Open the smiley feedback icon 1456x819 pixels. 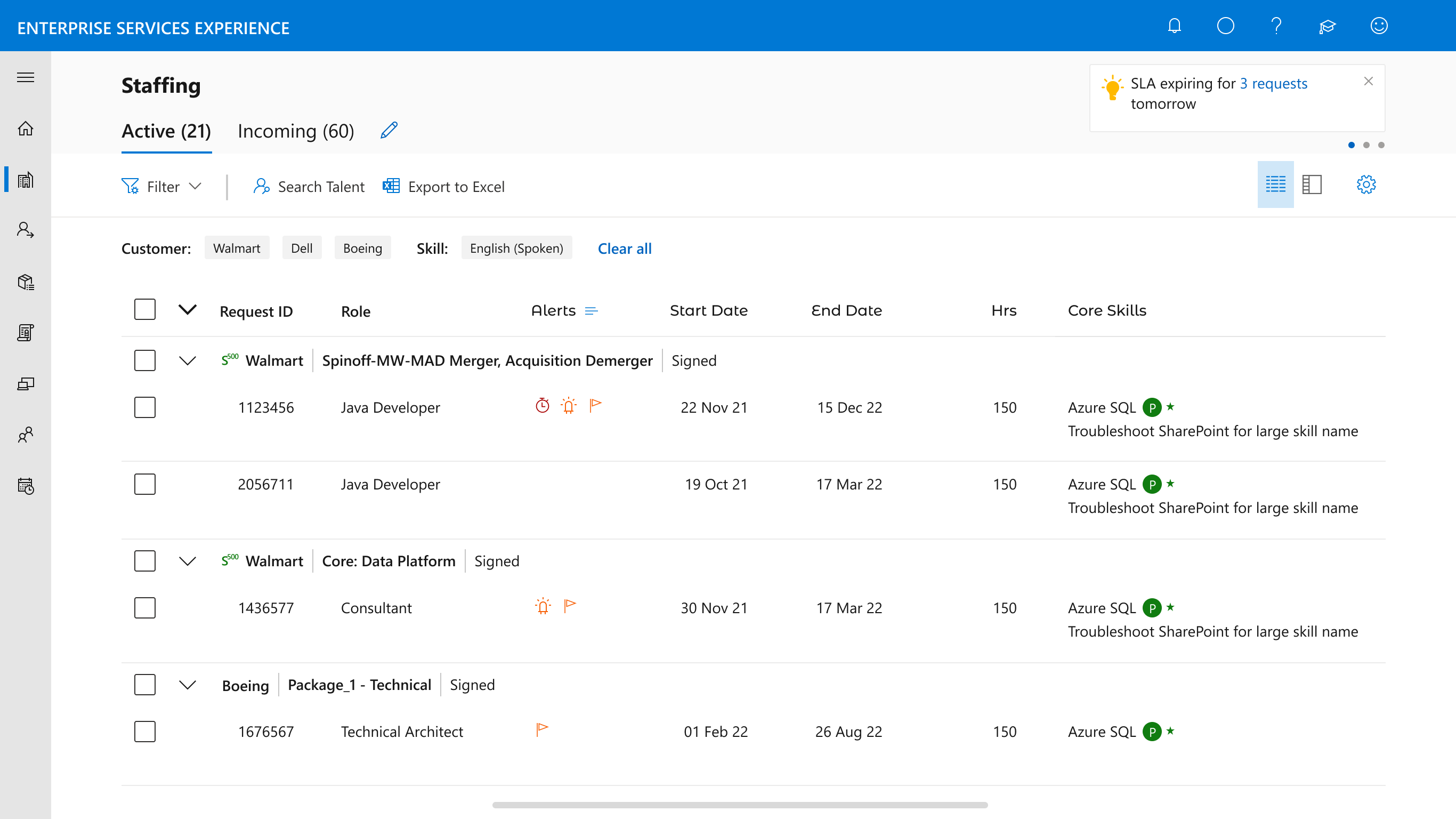(1379, 26)
